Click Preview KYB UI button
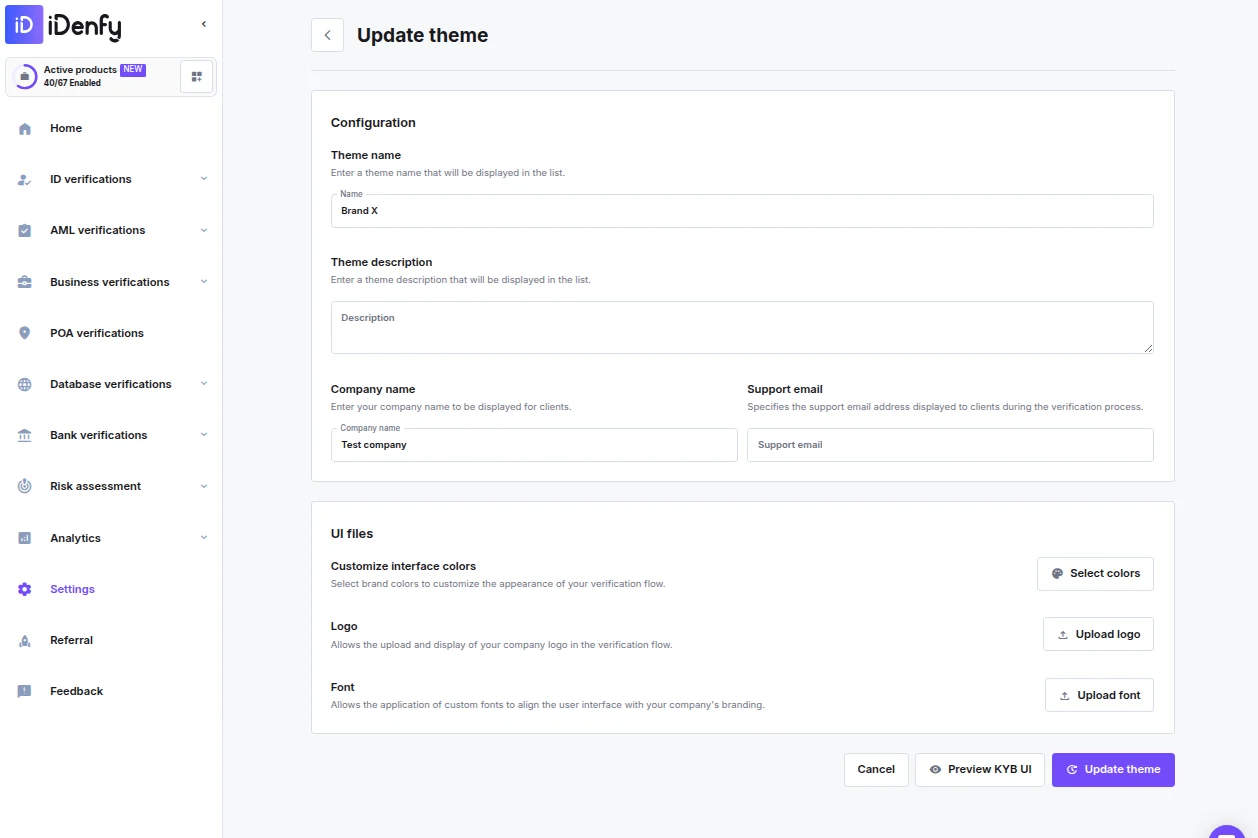 (x=980, y=770)
